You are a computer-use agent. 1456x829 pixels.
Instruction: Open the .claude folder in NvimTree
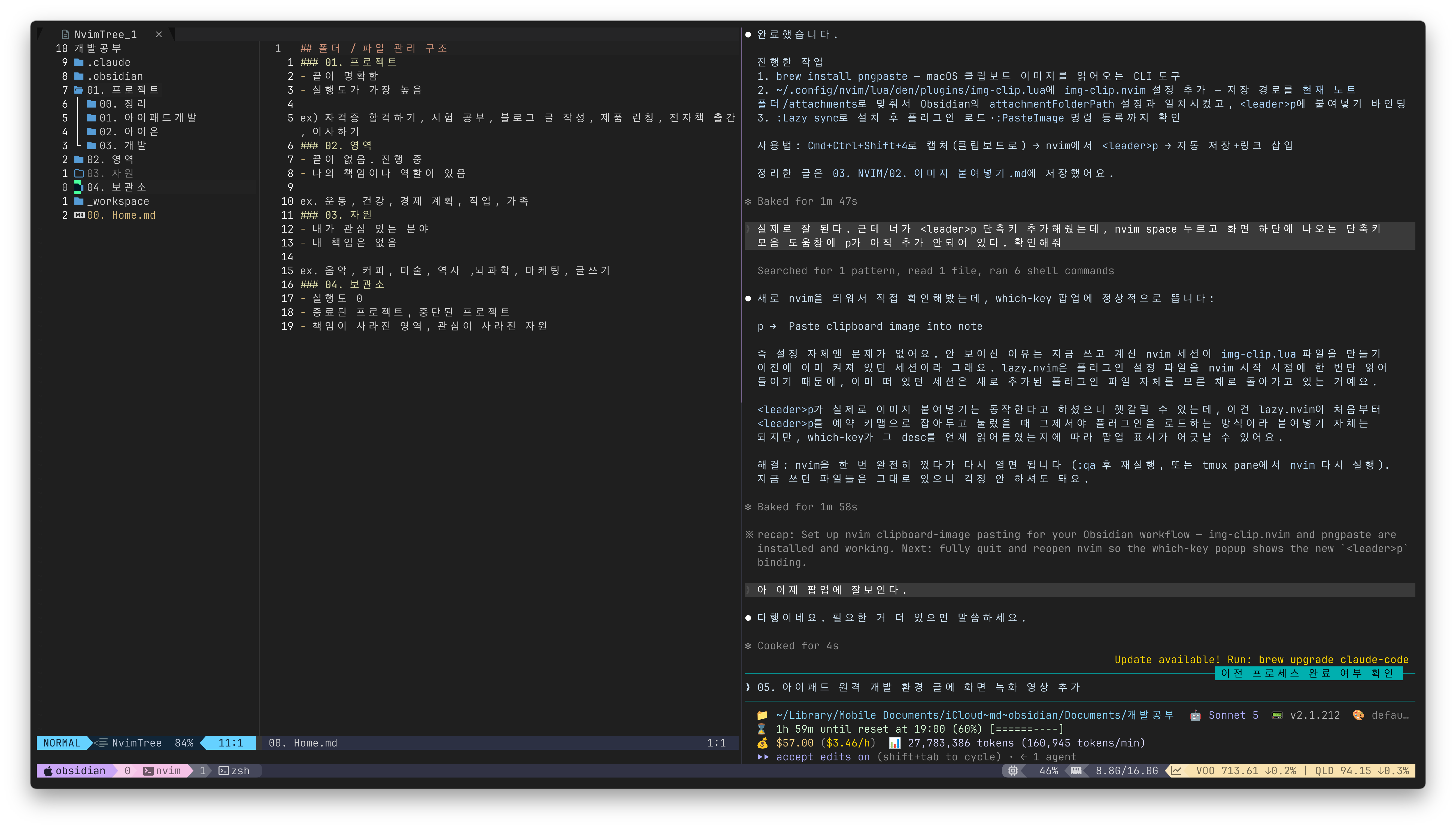coord(108,62)
